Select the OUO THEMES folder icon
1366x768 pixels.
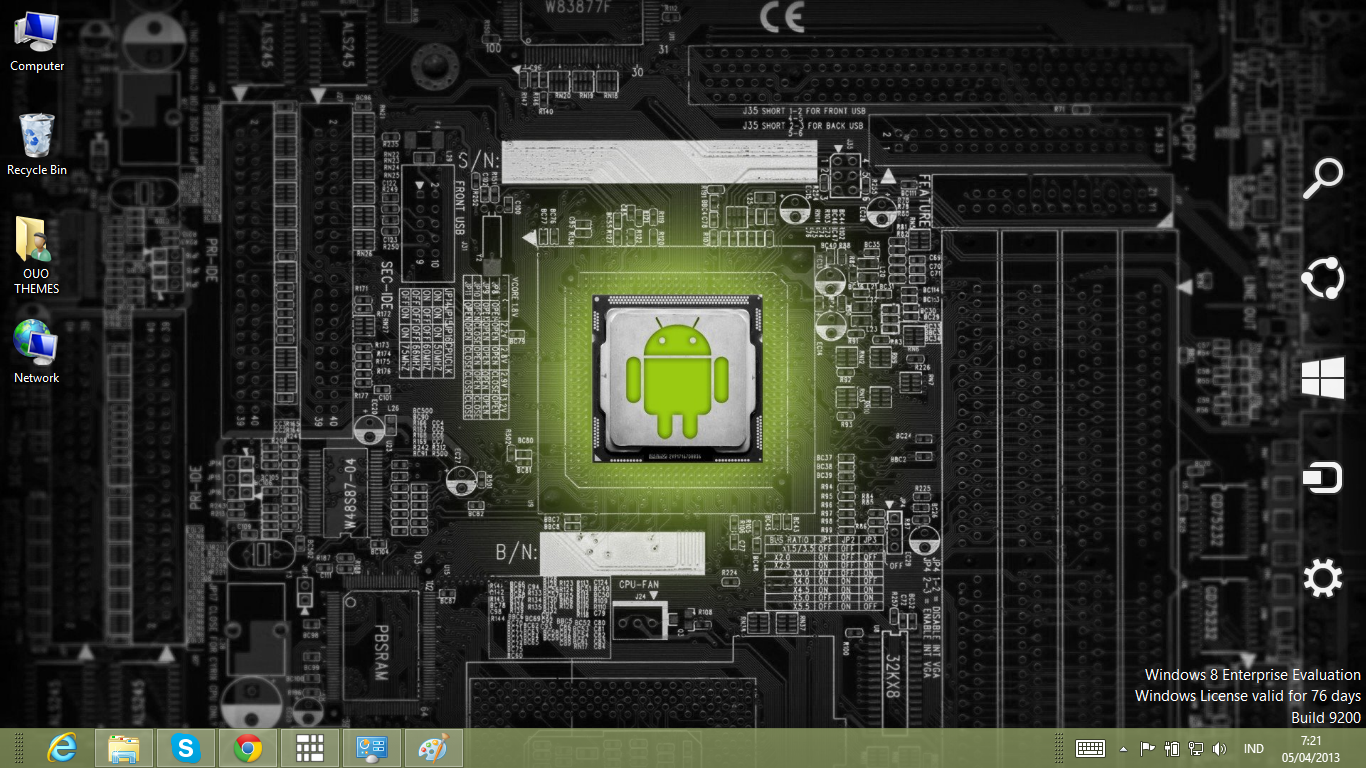[37, 254]
